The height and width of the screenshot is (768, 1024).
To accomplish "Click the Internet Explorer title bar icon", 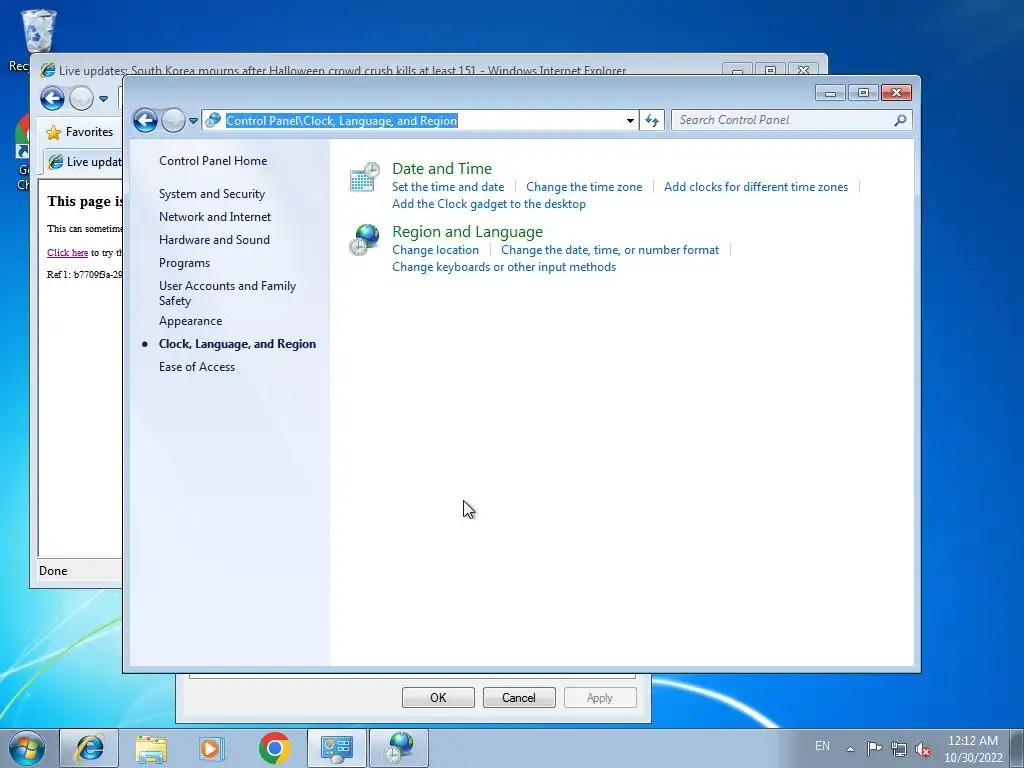I will click(x=48, y=71).
